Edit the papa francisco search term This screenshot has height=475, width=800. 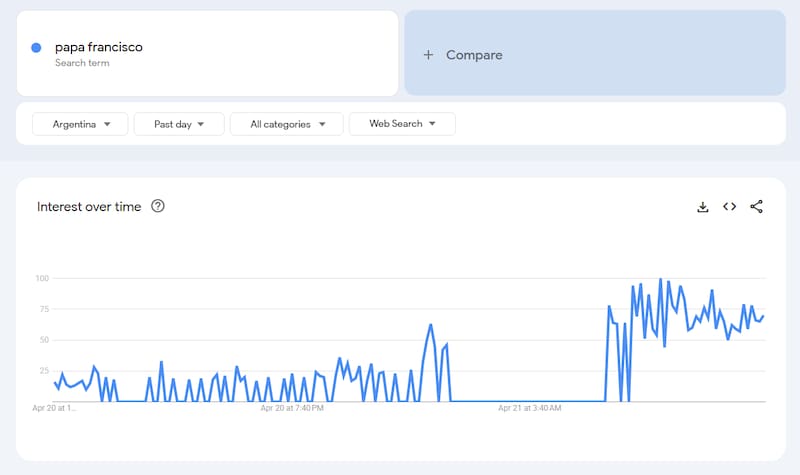[98, 47]
